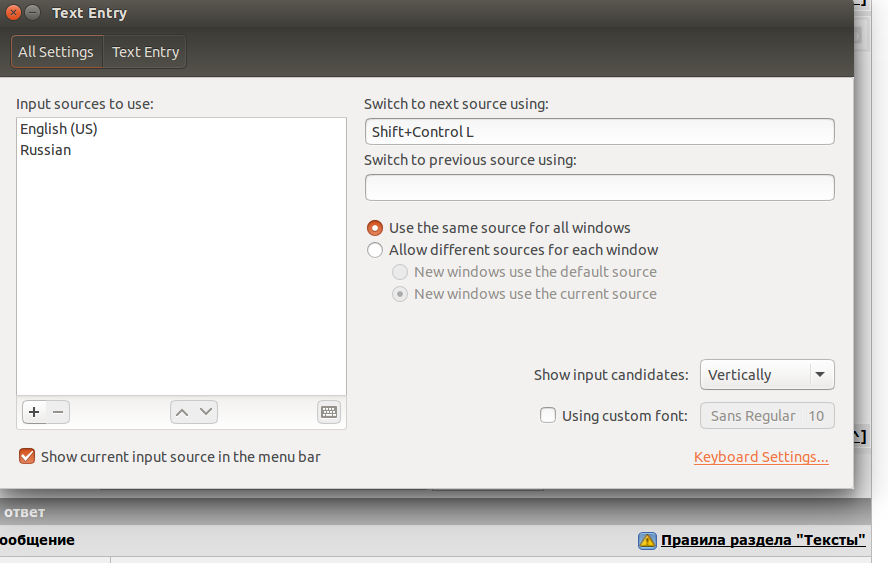Select Russian in the input sources list

pyautogui.click(x=181, y=150)
